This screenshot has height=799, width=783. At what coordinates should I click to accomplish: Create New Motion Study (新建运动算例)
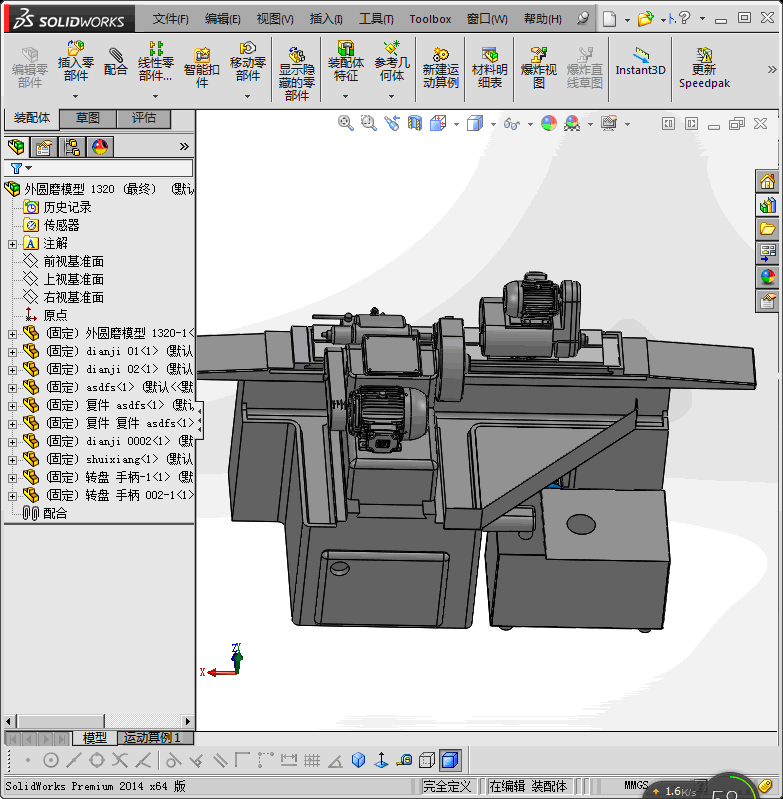(441, 68)
